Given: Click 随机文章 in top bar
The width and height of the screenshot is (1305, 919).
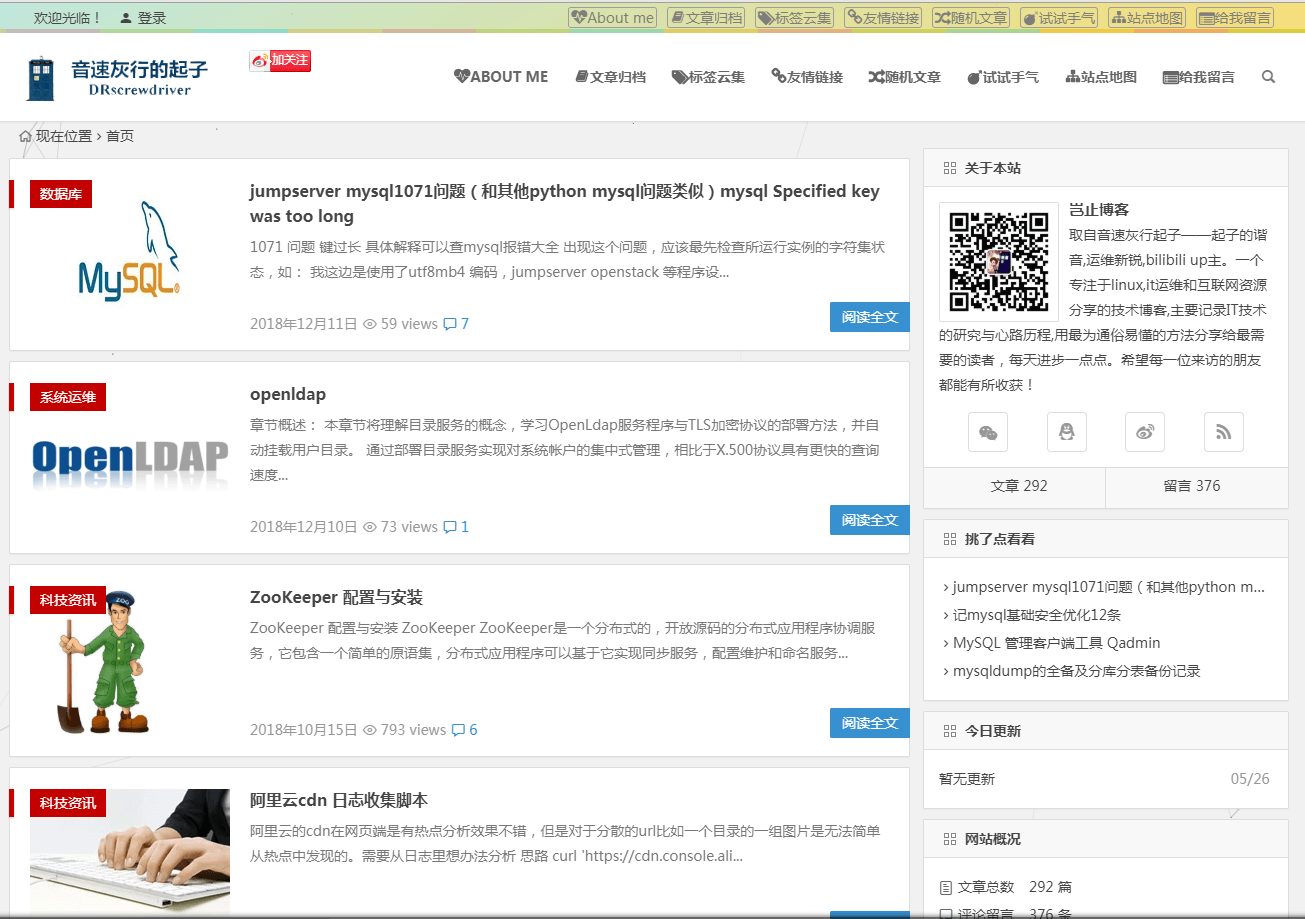Looking at the screenshot, I should click(971, 18).
